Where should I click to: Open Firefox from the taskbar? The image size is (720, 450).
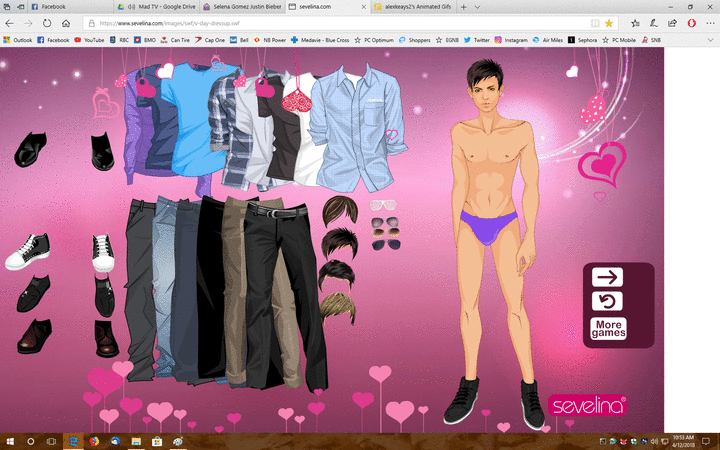(x=94, y=441)
